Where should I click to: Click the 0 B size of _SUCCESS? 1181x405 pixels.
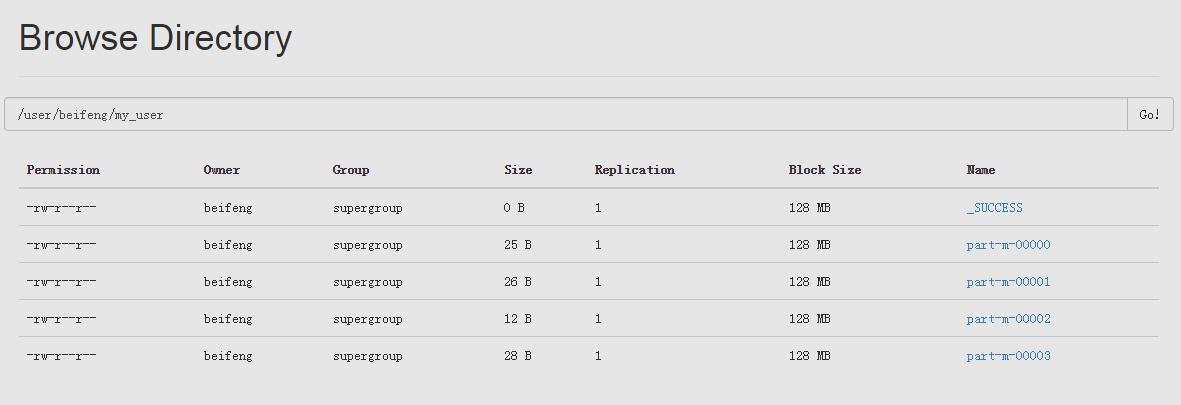point(514,208)
